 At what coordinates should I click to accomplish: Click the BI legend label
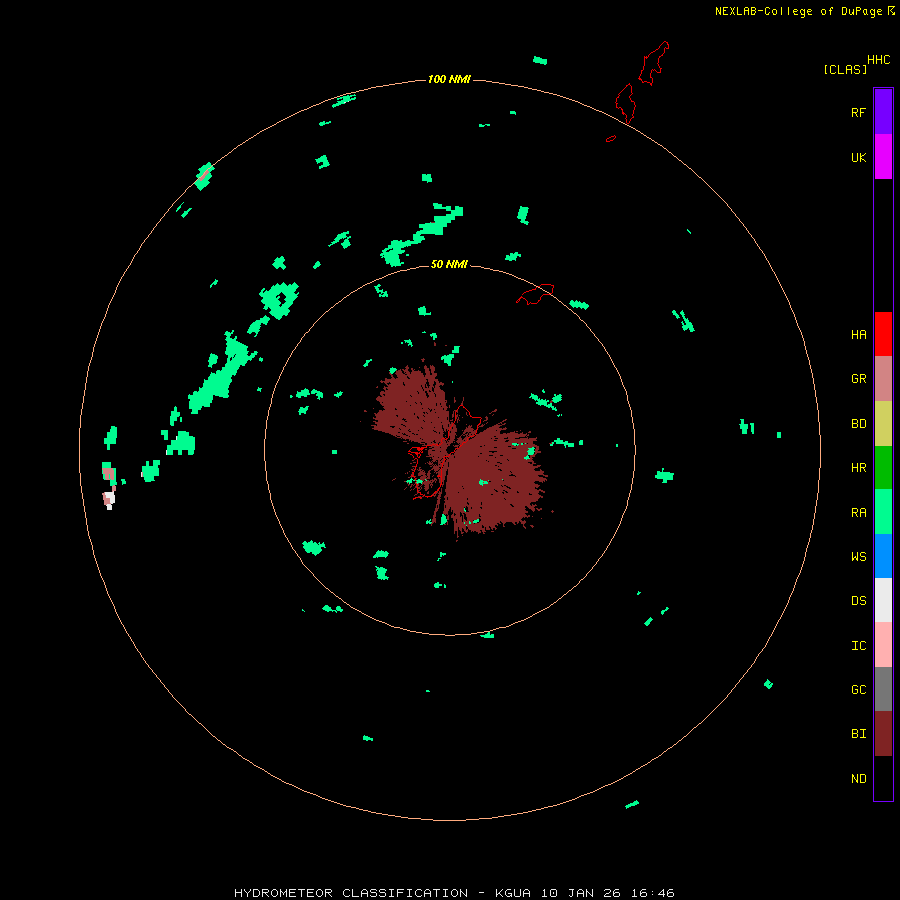tap(858, 734)
